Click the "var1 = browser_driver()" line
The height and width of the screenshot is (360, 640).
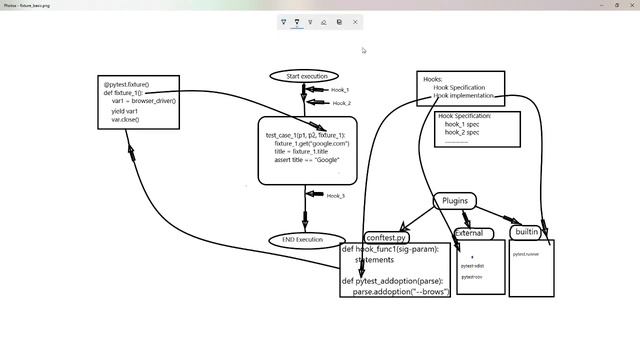[144, 101]
